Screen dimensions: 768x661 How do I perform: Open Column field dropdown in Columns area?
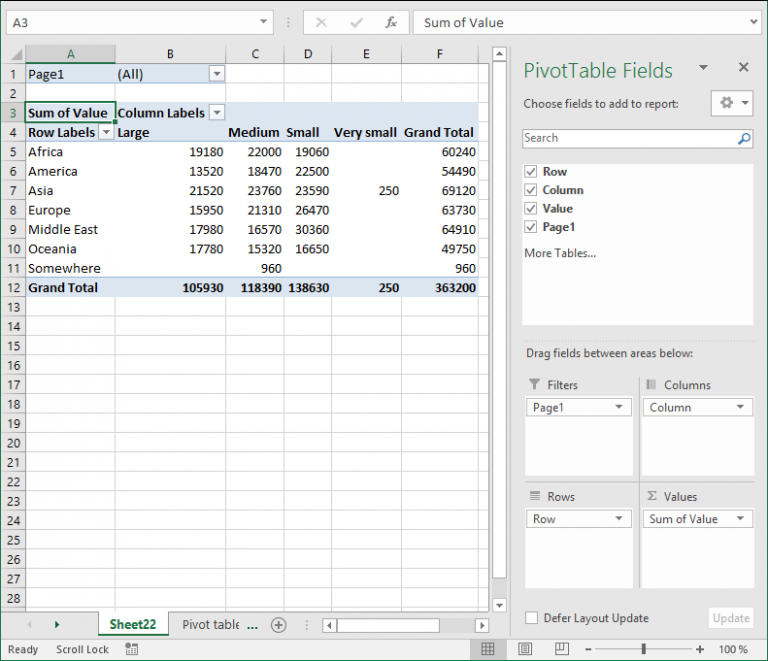pos(741,407)
